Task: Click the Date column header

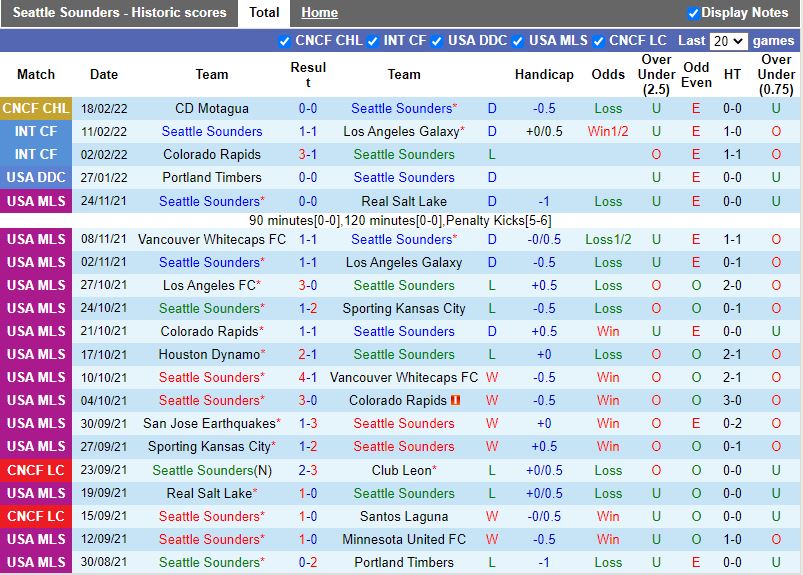Action: pos(104,75)
